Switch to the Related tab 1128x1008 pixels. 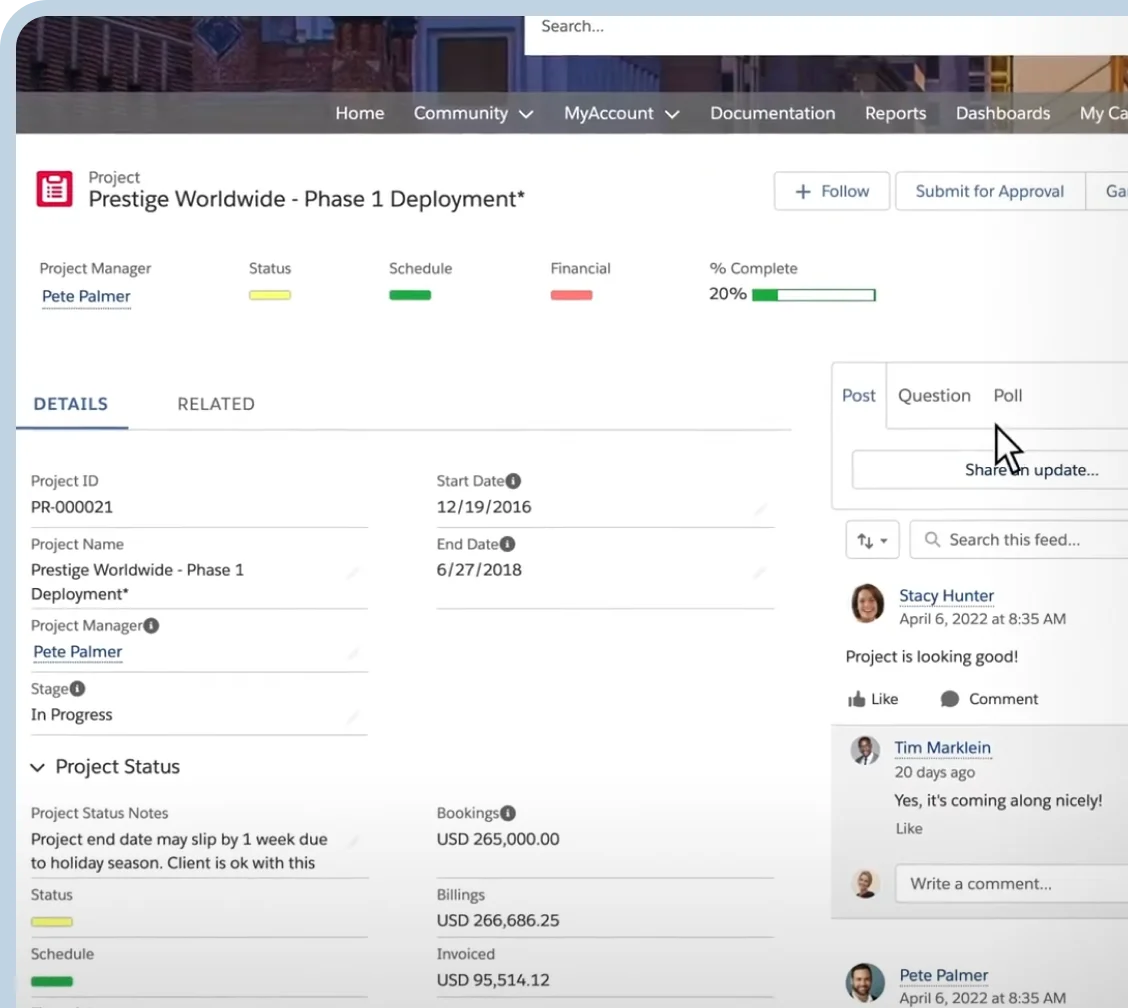coord(216,404)
